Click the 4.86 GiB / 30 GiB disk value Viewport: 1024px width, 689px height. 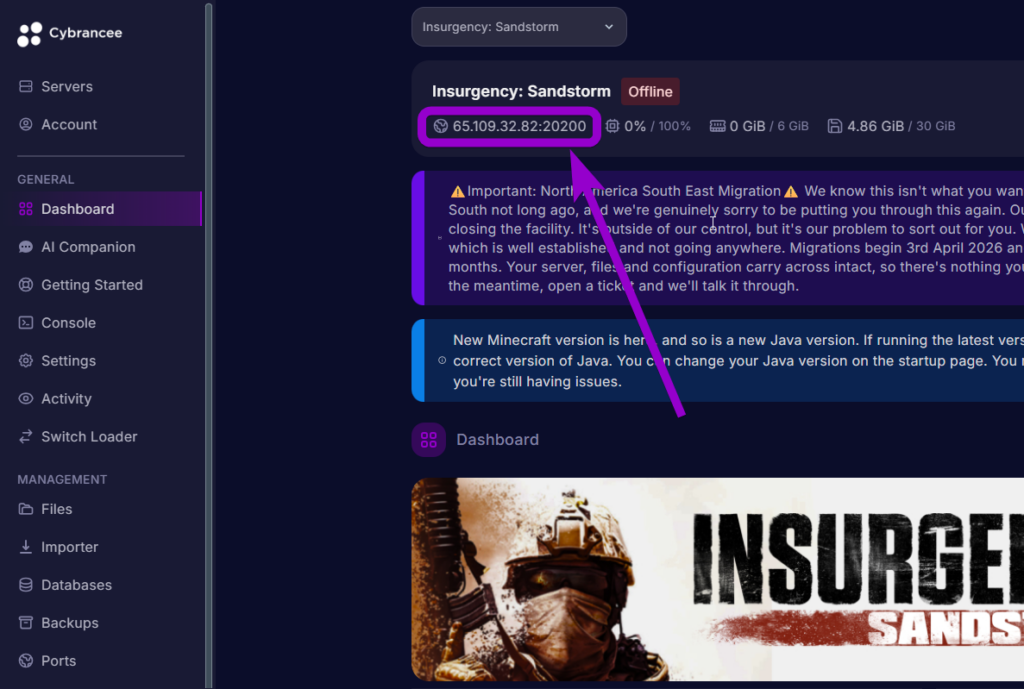point(901,126)
